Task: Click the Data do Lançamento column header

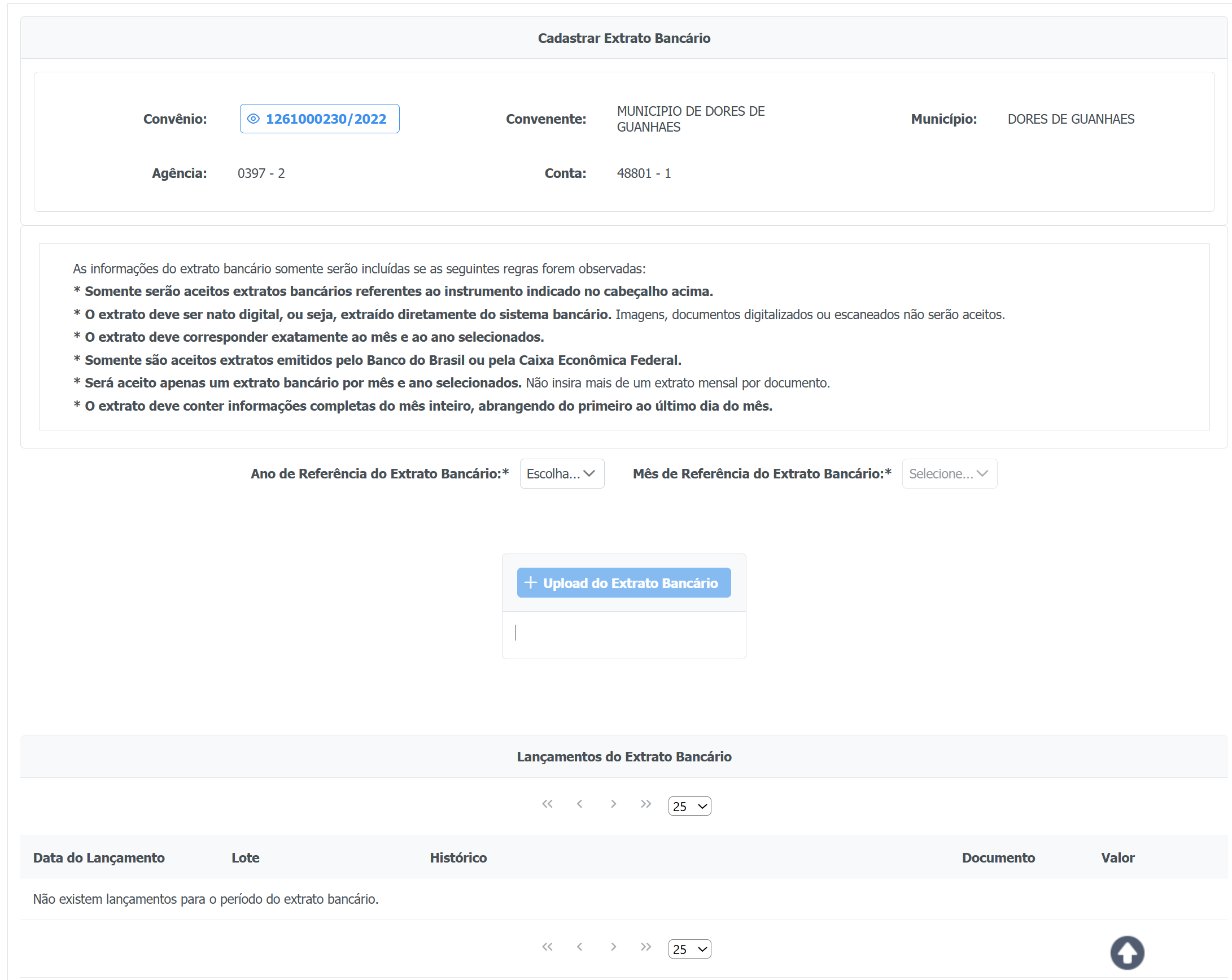Action: pos(99,857)
